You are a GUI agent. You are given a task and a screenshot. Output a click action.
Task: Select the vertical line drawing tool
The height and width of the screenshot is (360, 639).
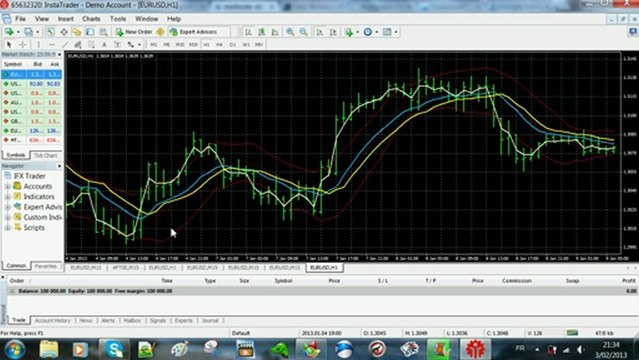[39, 44]
